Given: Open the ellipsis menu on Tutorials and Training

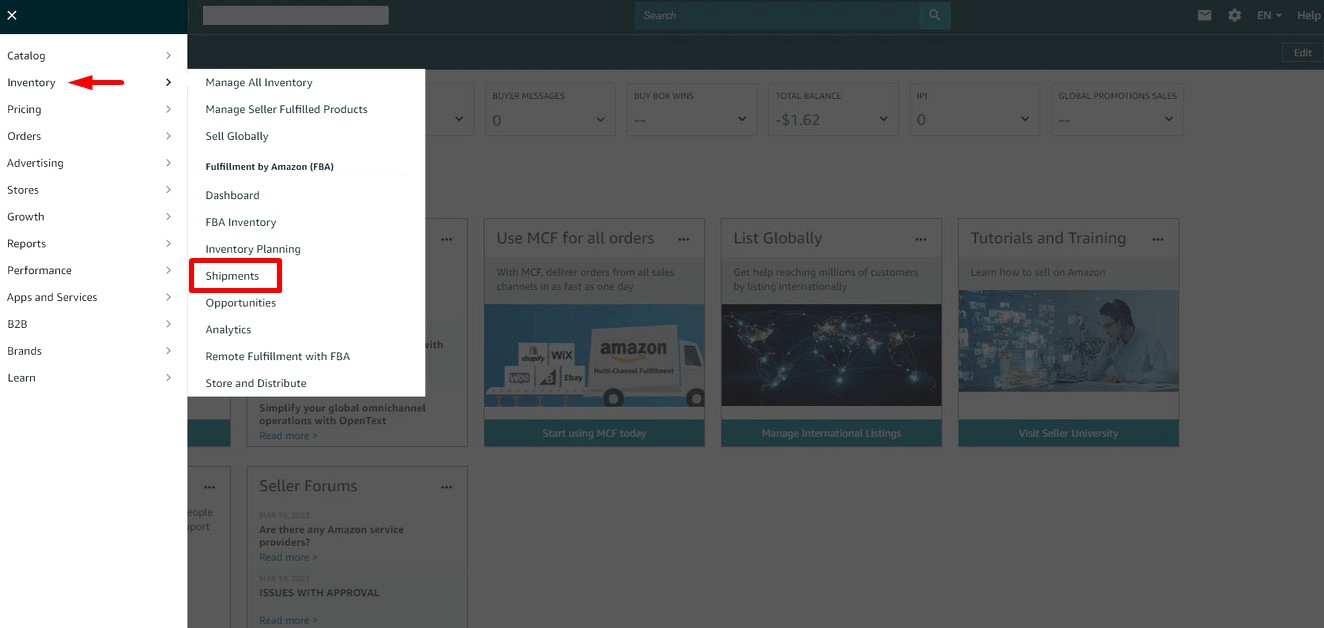Looking at the screenshot, I should [1158, 239].
